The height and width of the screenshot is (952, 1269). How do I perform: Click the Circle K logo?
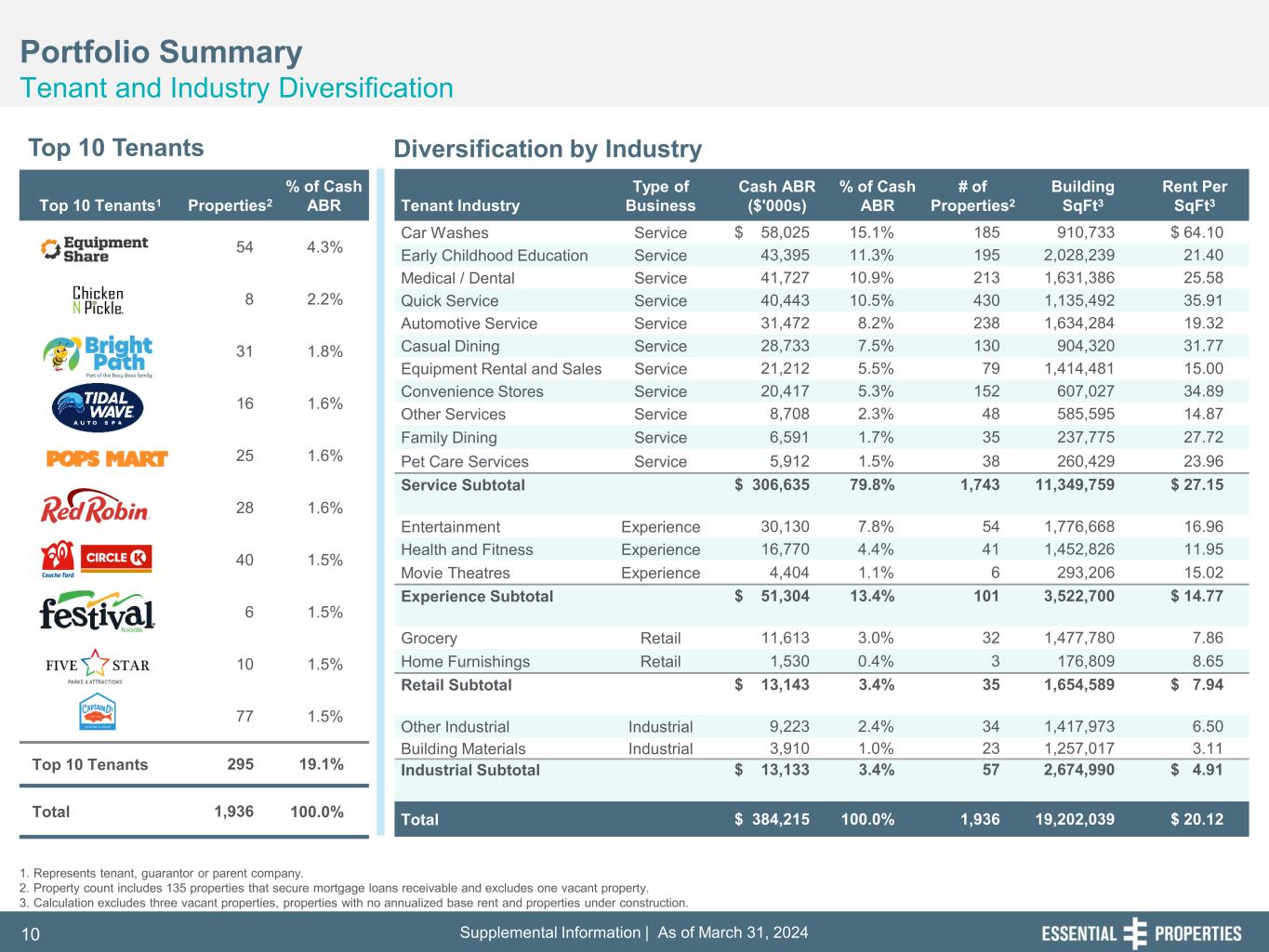[x=116, y=558]
